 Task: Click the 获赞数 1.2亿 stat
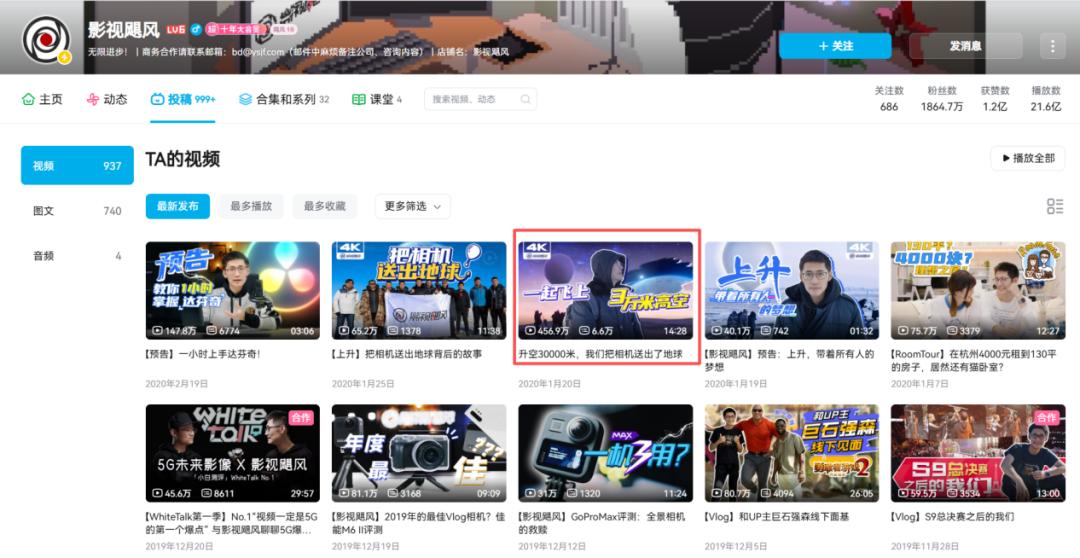(995, 99)
